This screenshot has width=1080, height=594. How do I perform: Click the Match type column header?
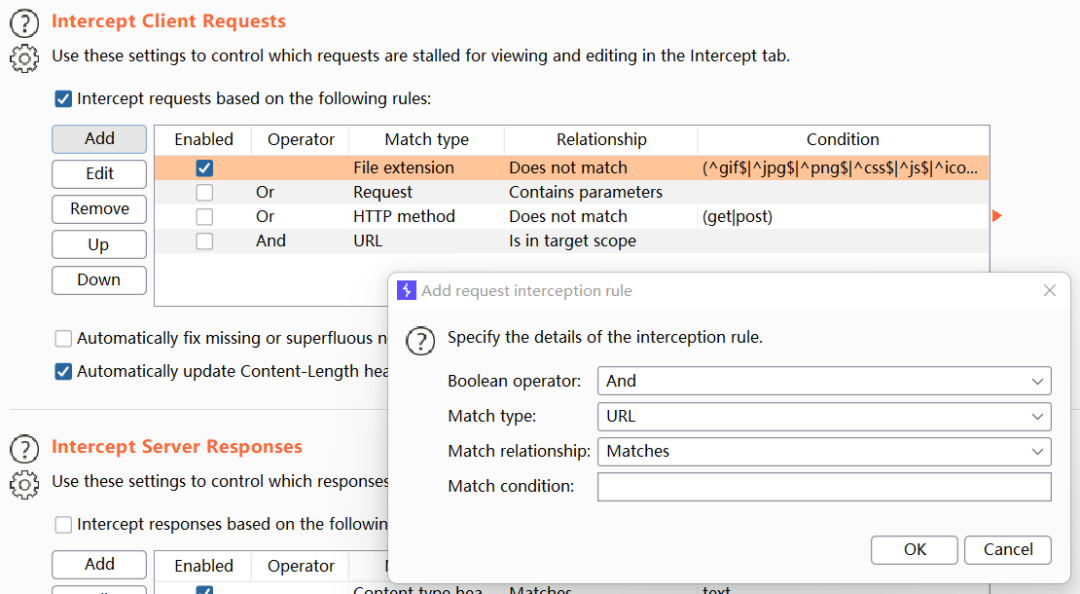coord(426,139)
